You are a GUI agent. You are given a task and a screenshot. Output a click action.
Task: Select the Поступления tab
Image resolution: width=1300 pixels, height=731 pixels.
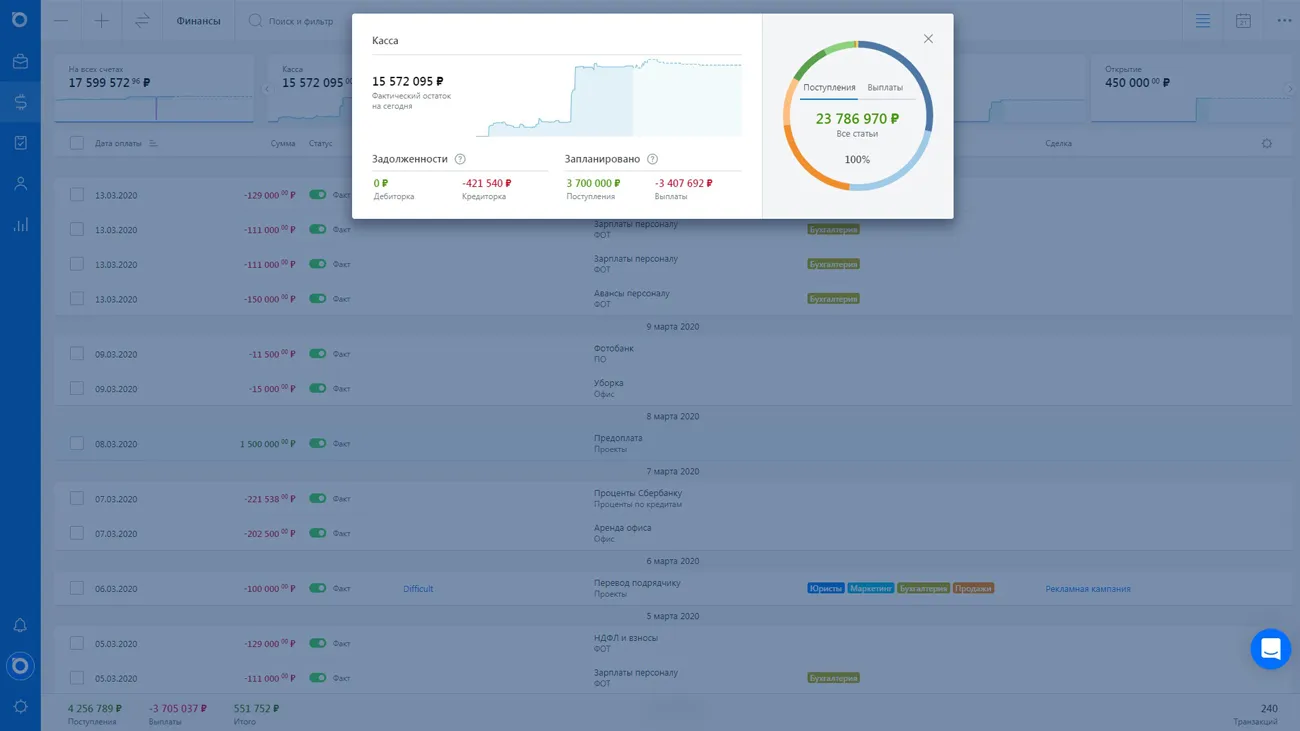tap(829, 88)
